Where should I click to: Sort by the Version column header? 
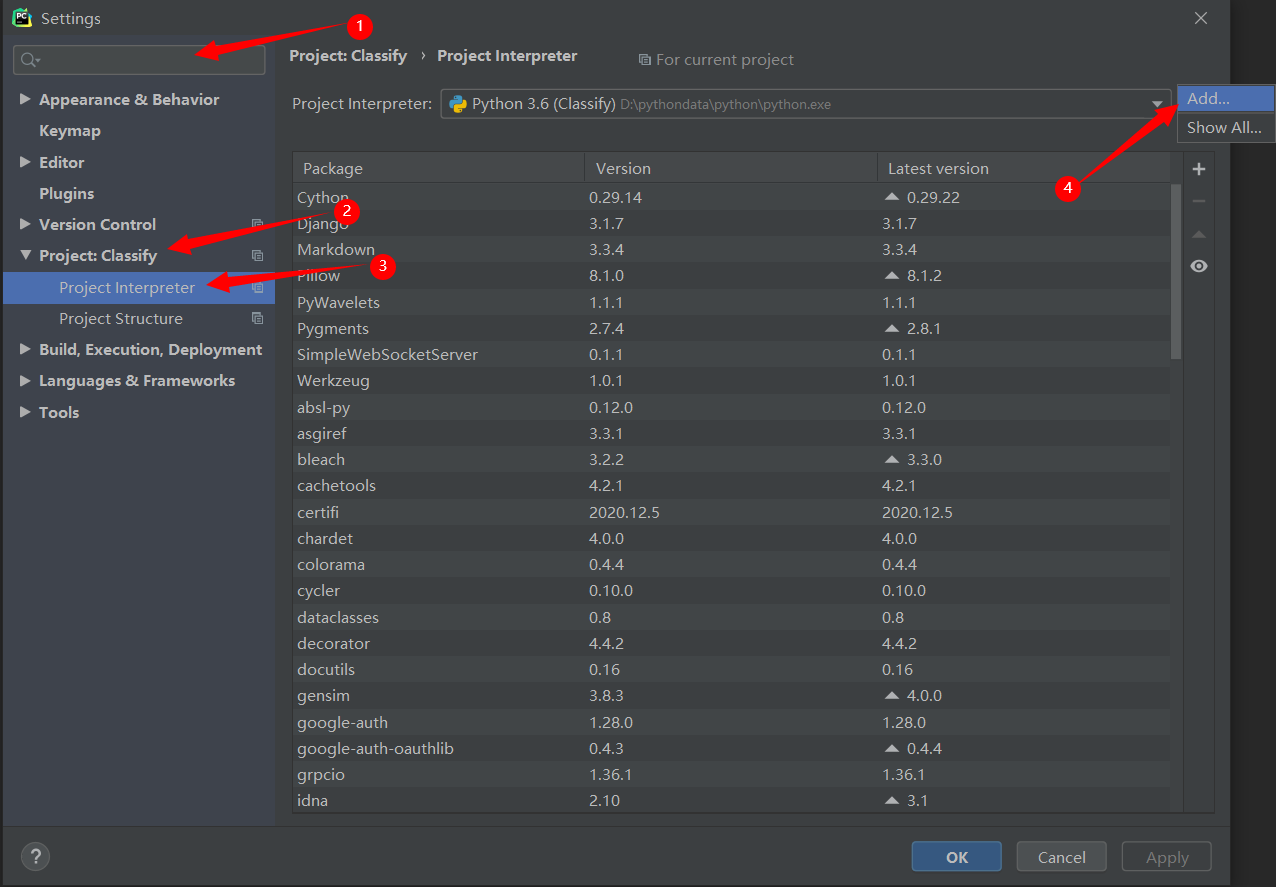pos(731,168)
